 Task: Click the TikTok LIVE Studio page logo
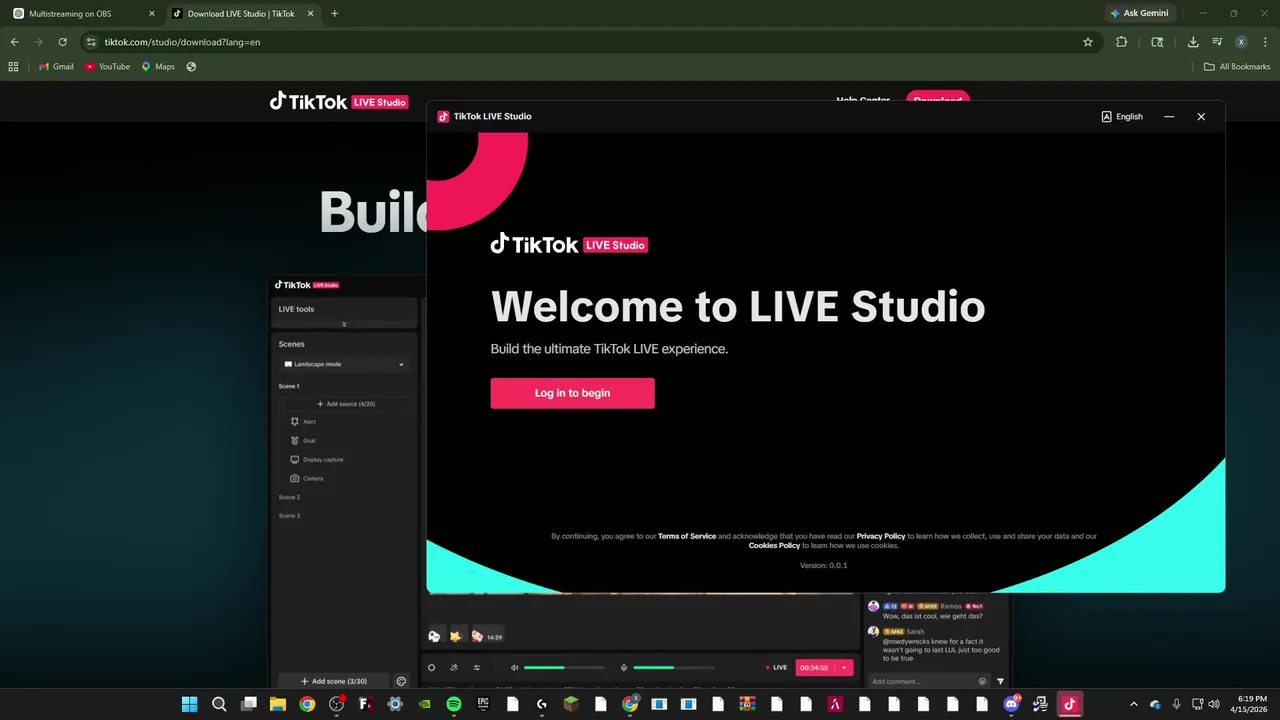(339, 101)
